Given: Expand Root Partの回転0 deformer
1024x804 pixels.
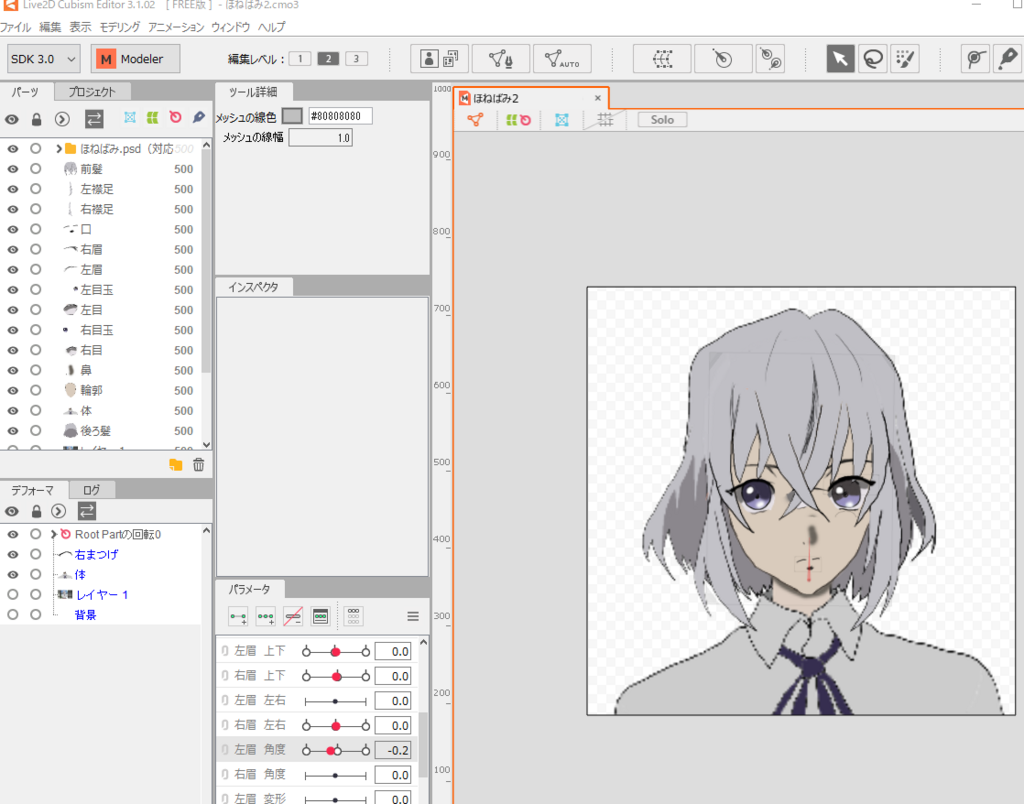Looking at the screenshot, I should pyautogui.click(x=54, y=534).
